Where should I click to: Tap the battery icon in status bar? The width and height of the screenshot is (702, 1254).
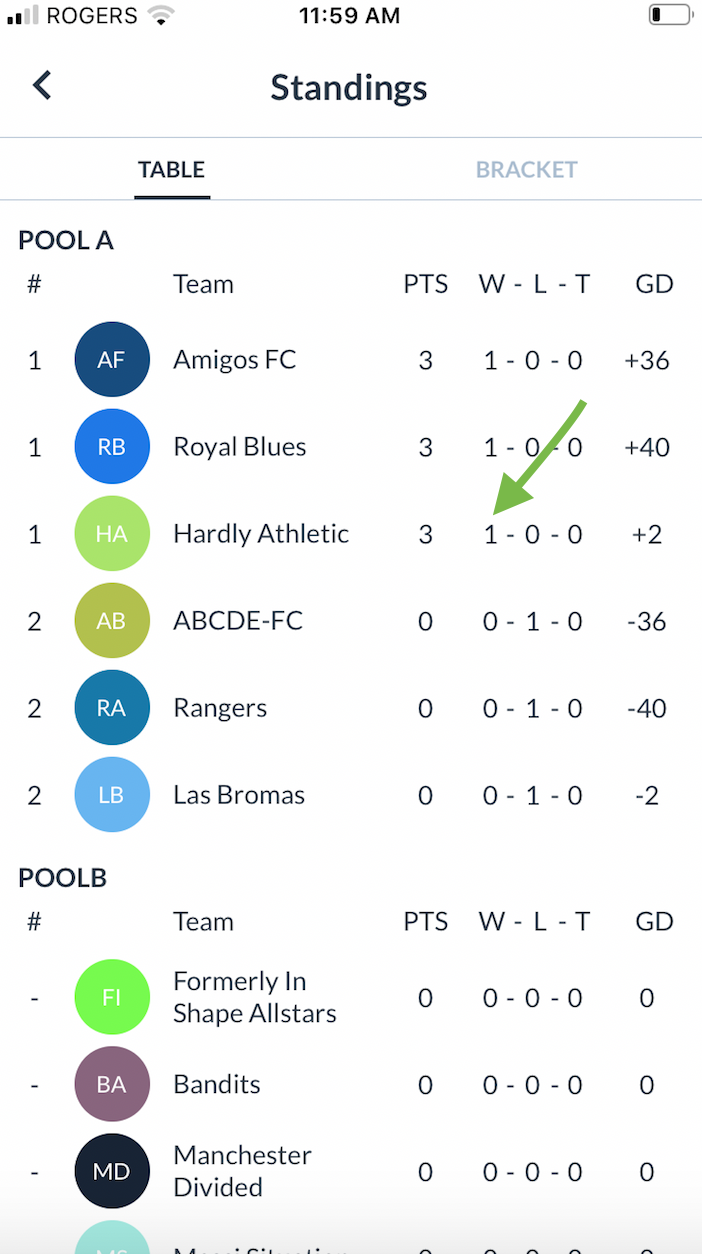pos(668,15)
